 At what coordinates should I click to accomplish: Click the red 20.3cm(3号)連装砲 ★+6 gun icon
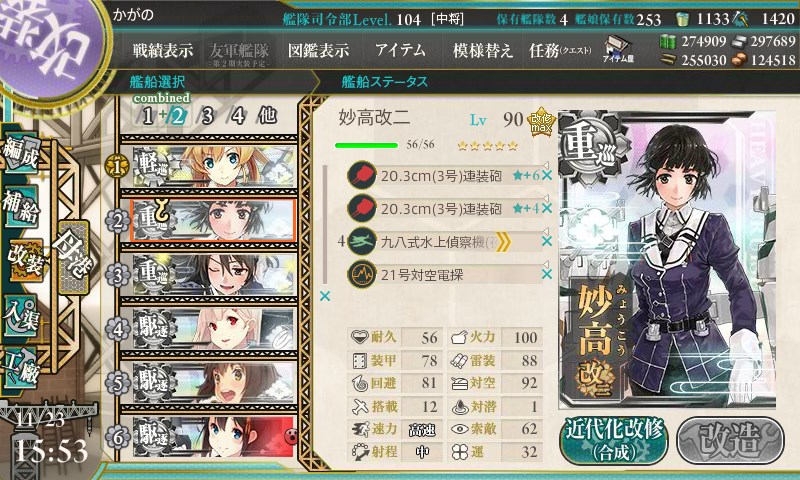coord(361,175)
